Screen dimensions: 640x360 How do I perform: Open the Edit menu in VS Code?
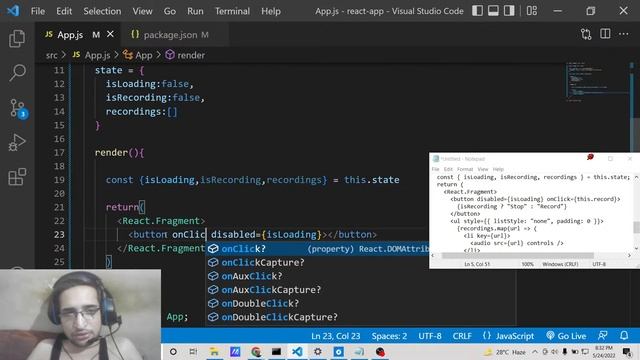(64, 11)
